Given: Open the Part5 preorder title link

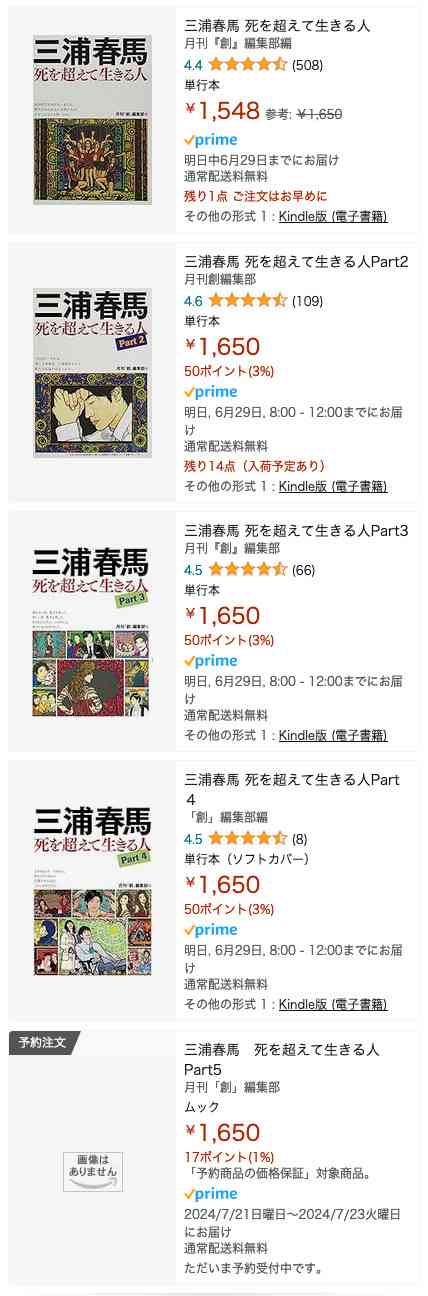Looking at the screenshot, I should tap(282, 1059).
